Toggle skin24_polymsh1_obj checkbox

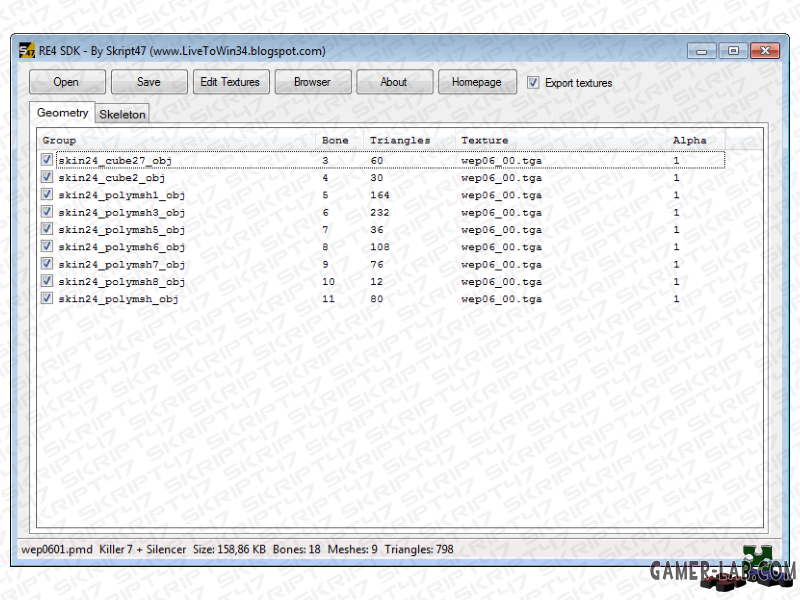(x=47, y=194)
